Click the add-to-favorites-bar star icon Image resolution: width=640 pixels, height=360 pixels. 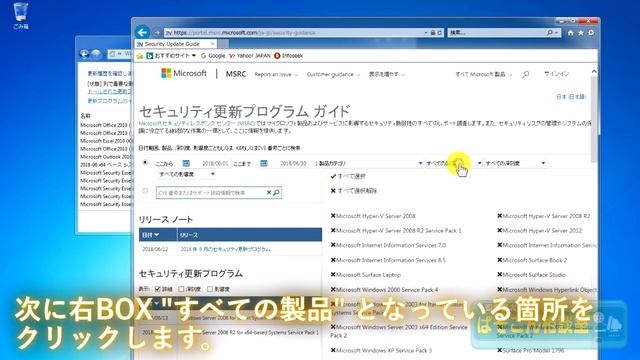pyautogui.click(x=140, y=56)
